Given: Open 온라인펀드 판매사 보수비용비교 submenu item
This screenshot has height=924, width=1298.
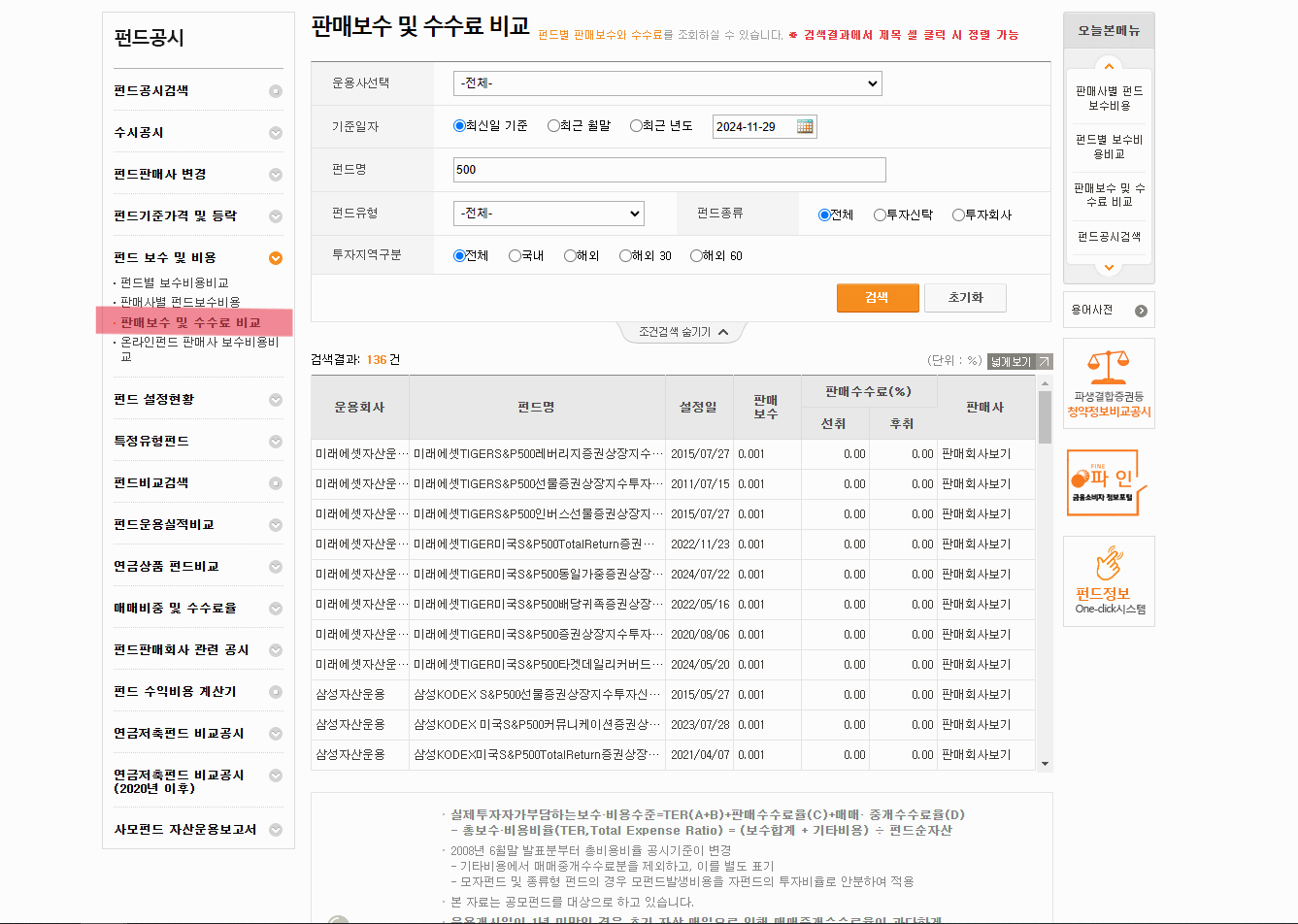Looking at the screenshot, I should (x=199, y=349).
